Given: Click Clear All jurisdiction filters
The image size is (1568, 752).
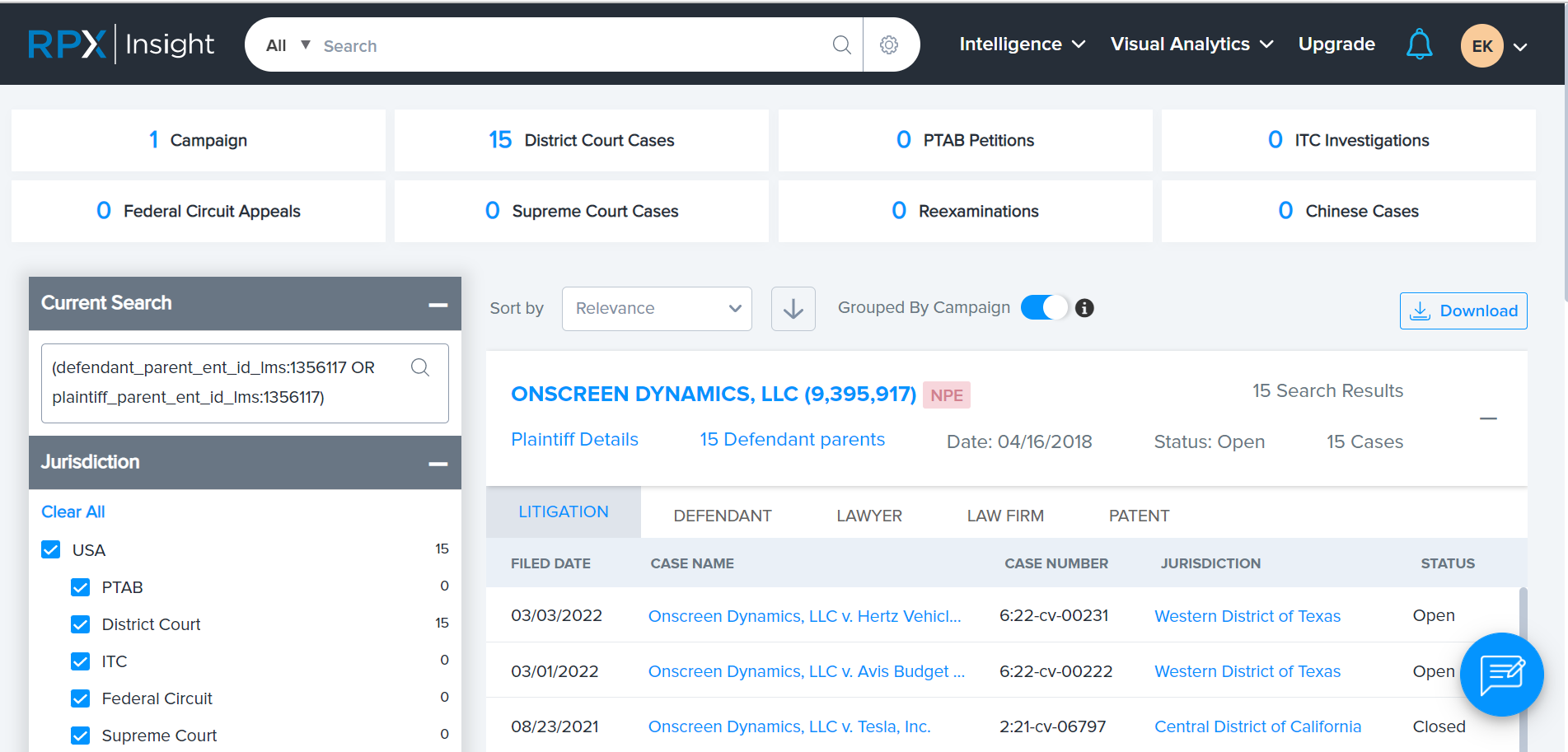Looking at the screenshot, I should (x=73, y=511).
